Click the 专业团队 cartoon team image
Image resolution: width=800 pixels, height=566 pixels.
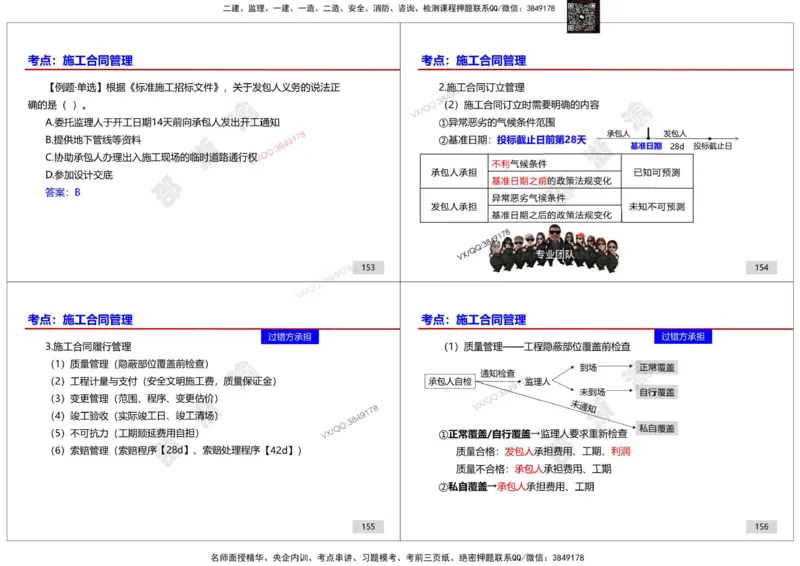point(554,249)
